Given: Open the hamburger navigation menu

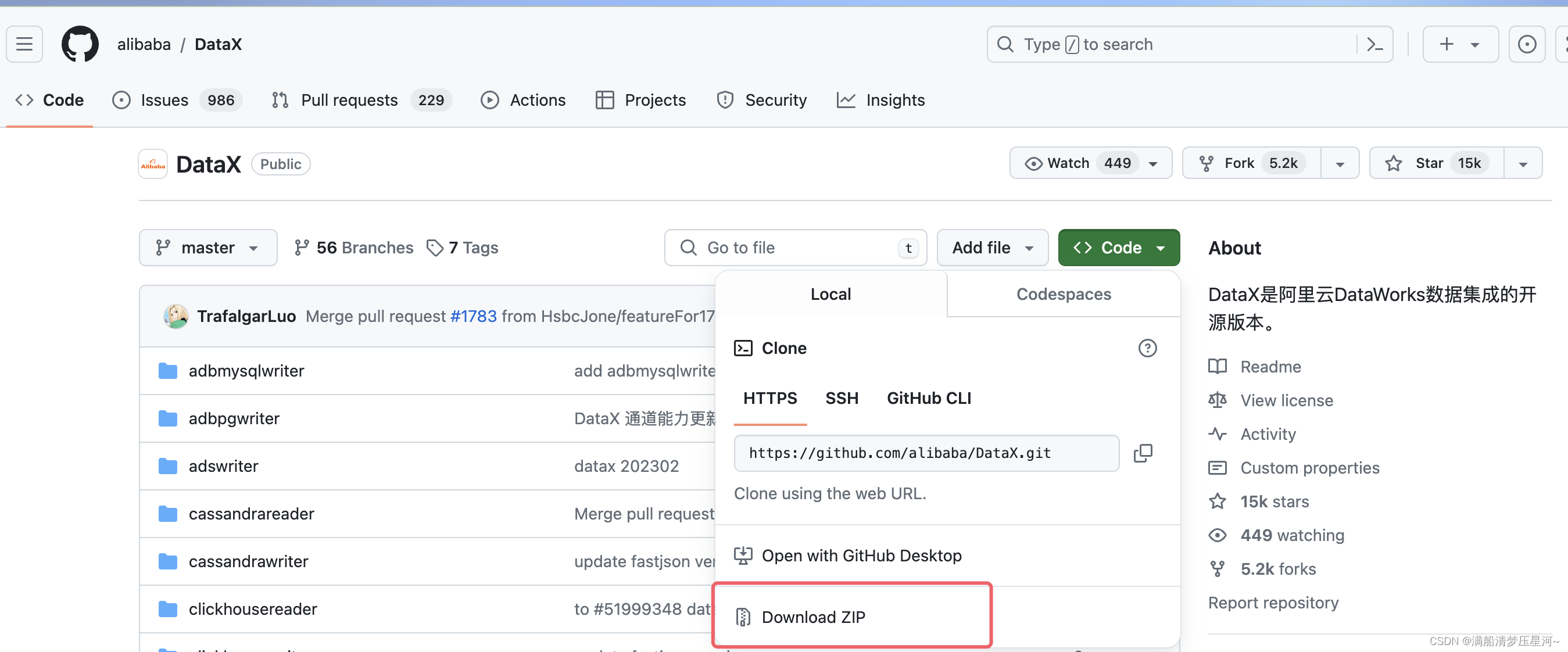Looking at the screenshot, I should click(24, 44).
